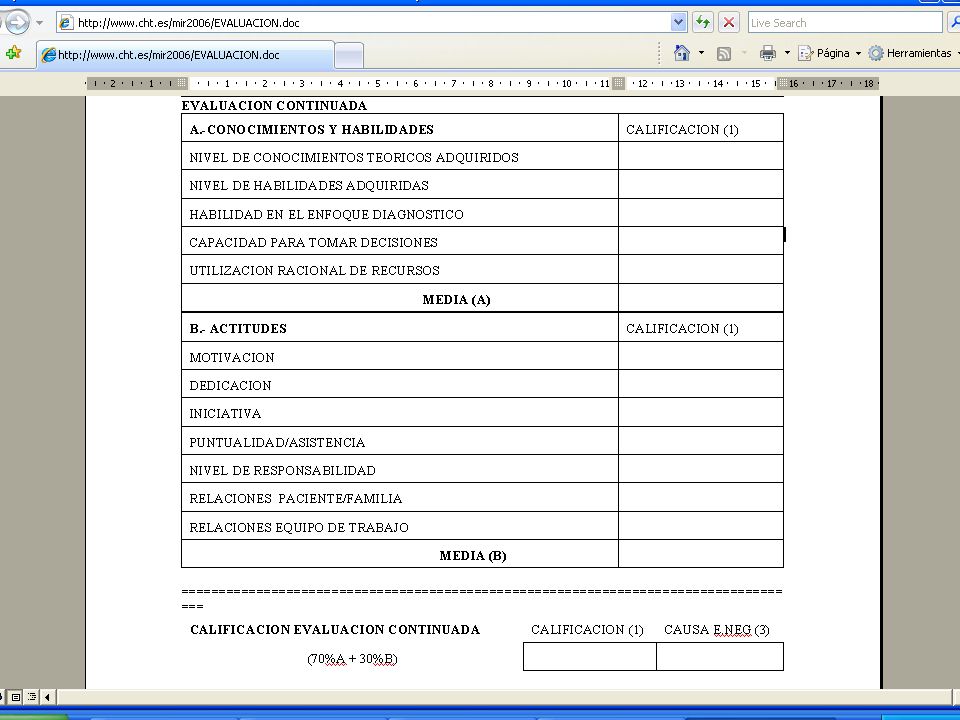Click PUNTUALIDAD/ASISTENCIA row text
960x720 pixels.
pyautogui.click(x=277, y=443)
